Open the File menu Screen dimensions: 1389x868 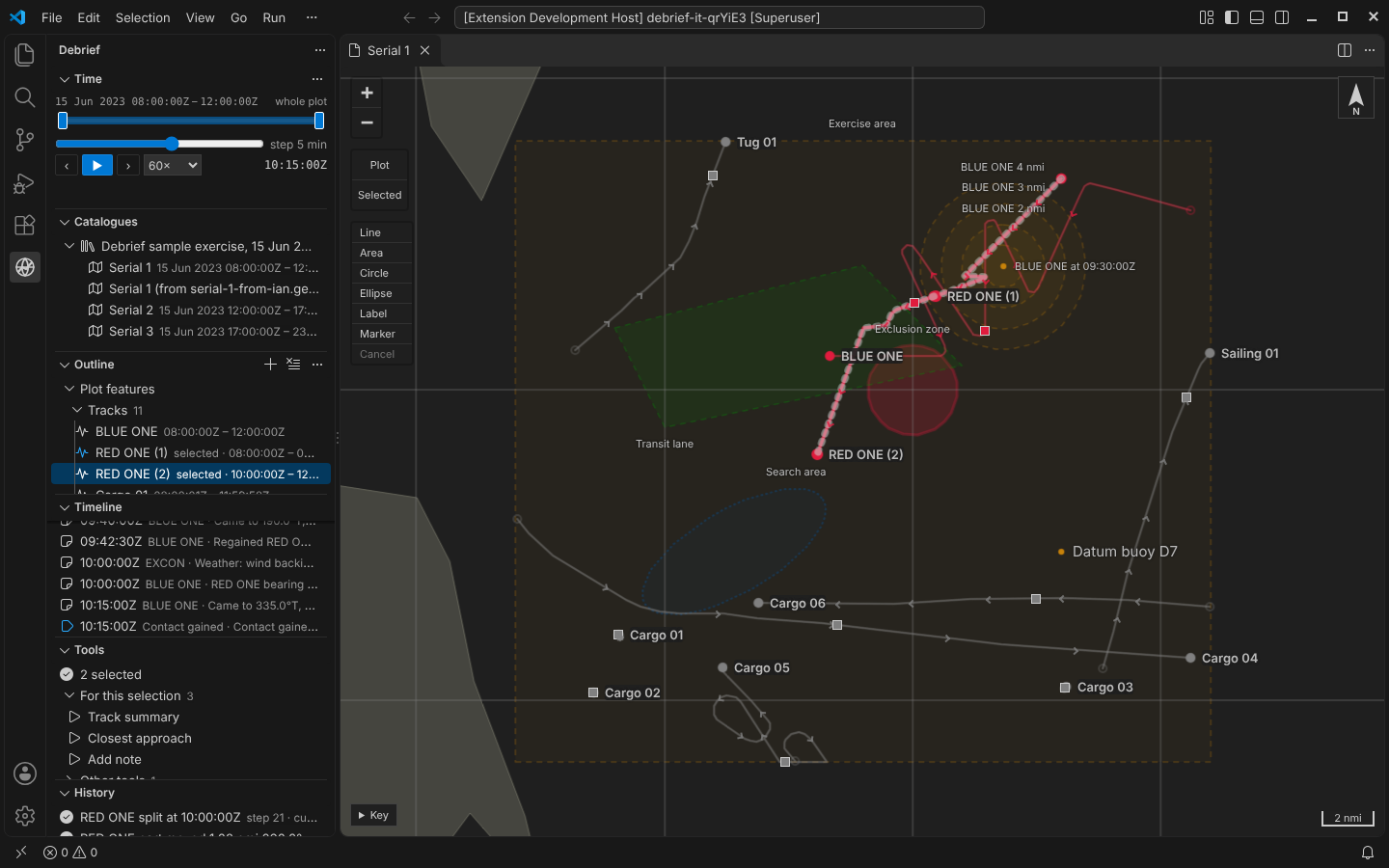point(52,17)
